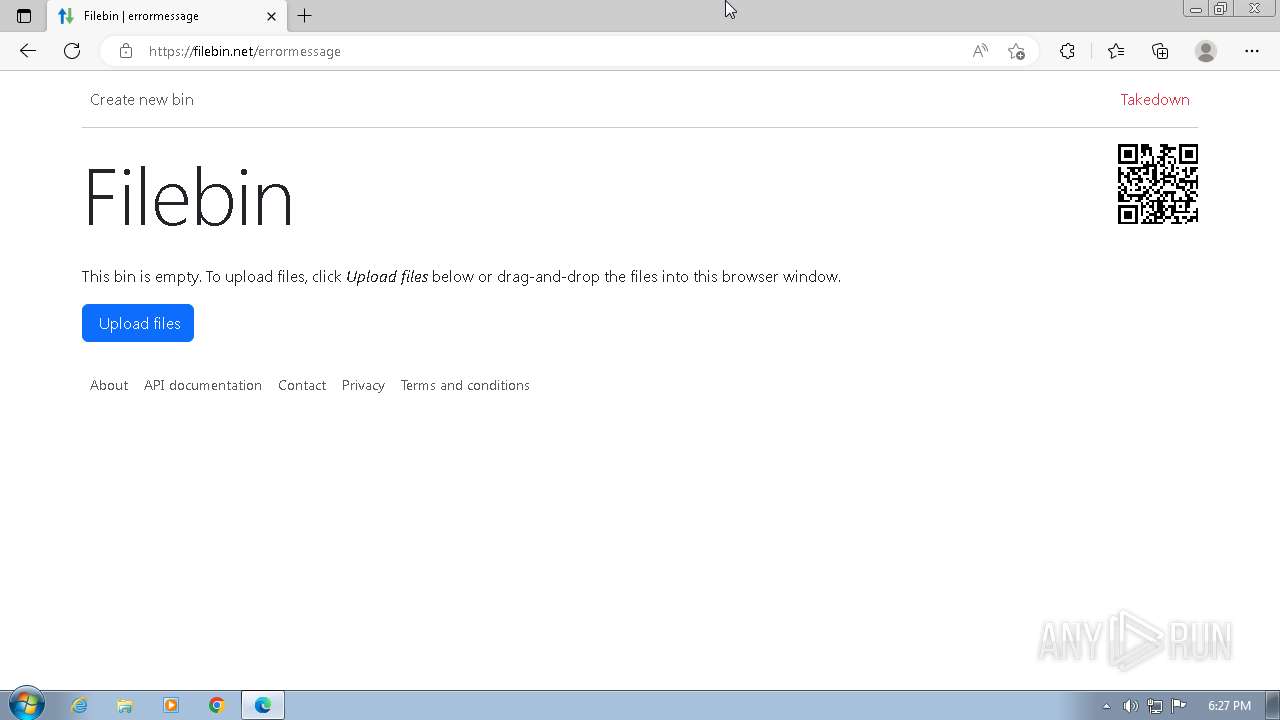Open Action Center flag icon
This screenshot has height=720, width=1280.
tap(1179, 706)
